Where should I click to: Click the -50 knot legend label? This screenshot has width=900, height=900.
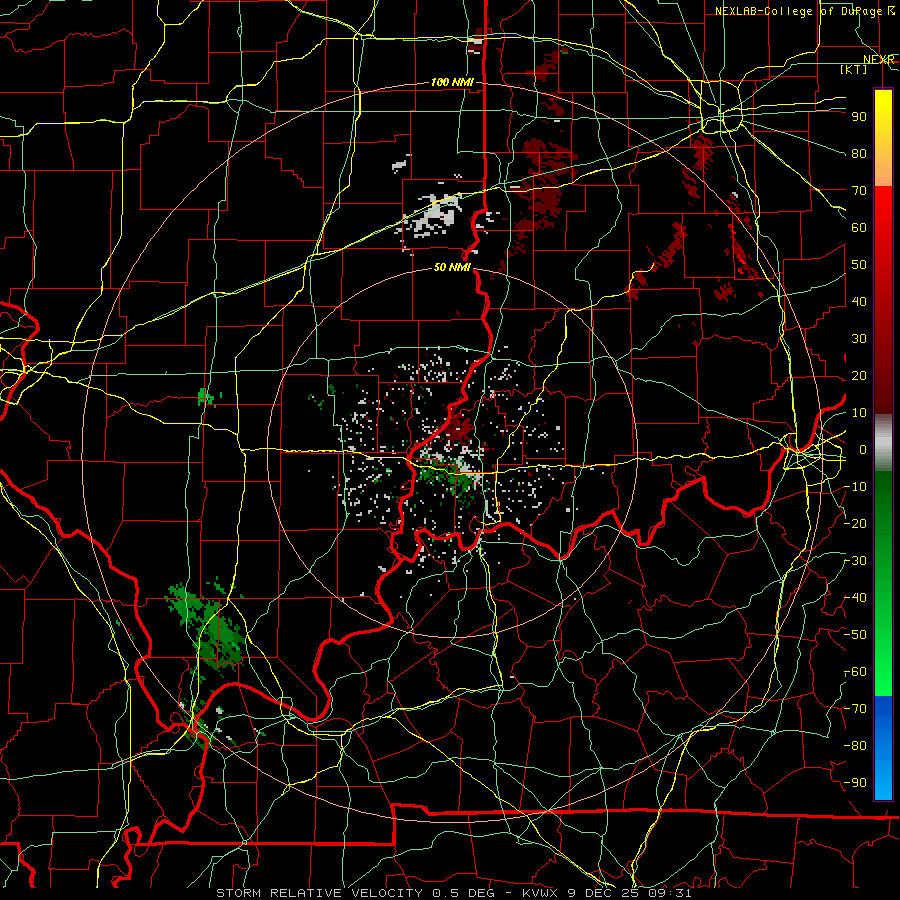(x=856, y=635)
